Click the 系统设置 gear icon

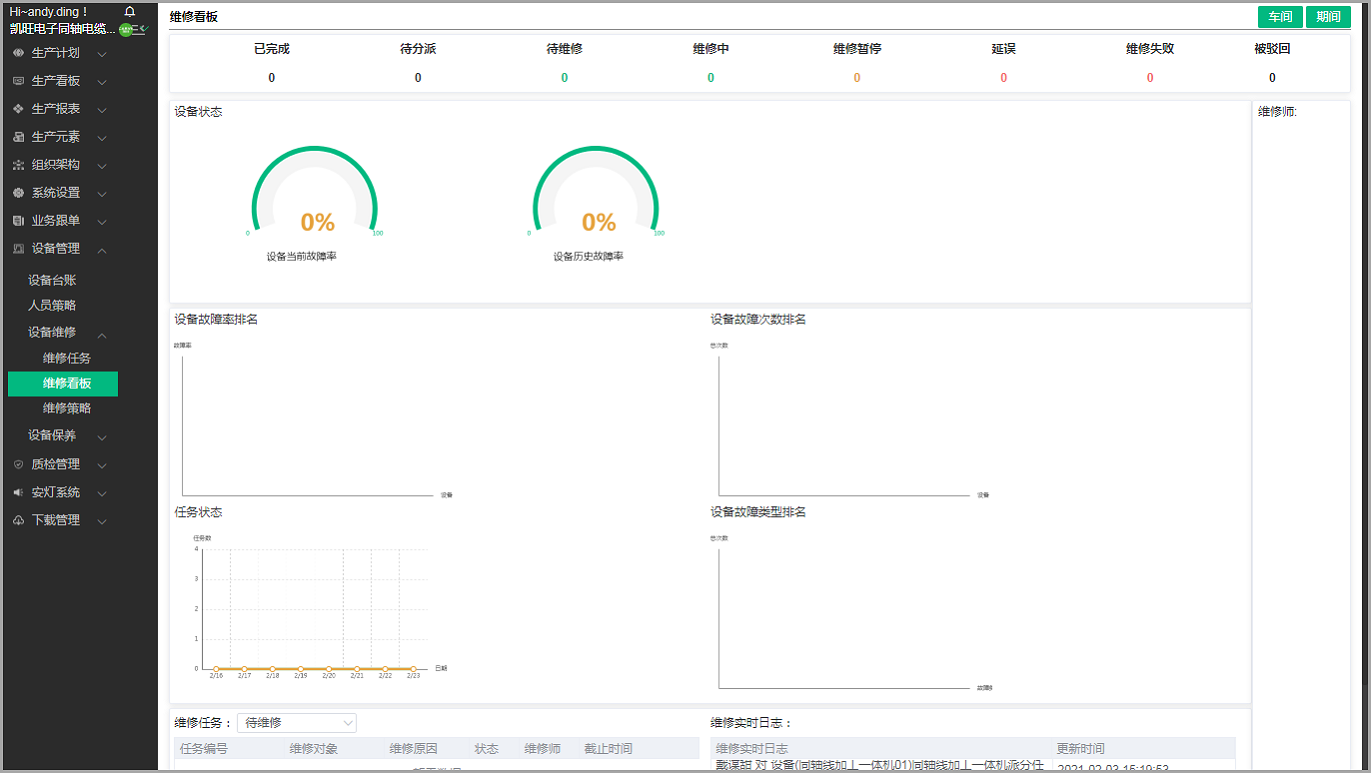18,193
